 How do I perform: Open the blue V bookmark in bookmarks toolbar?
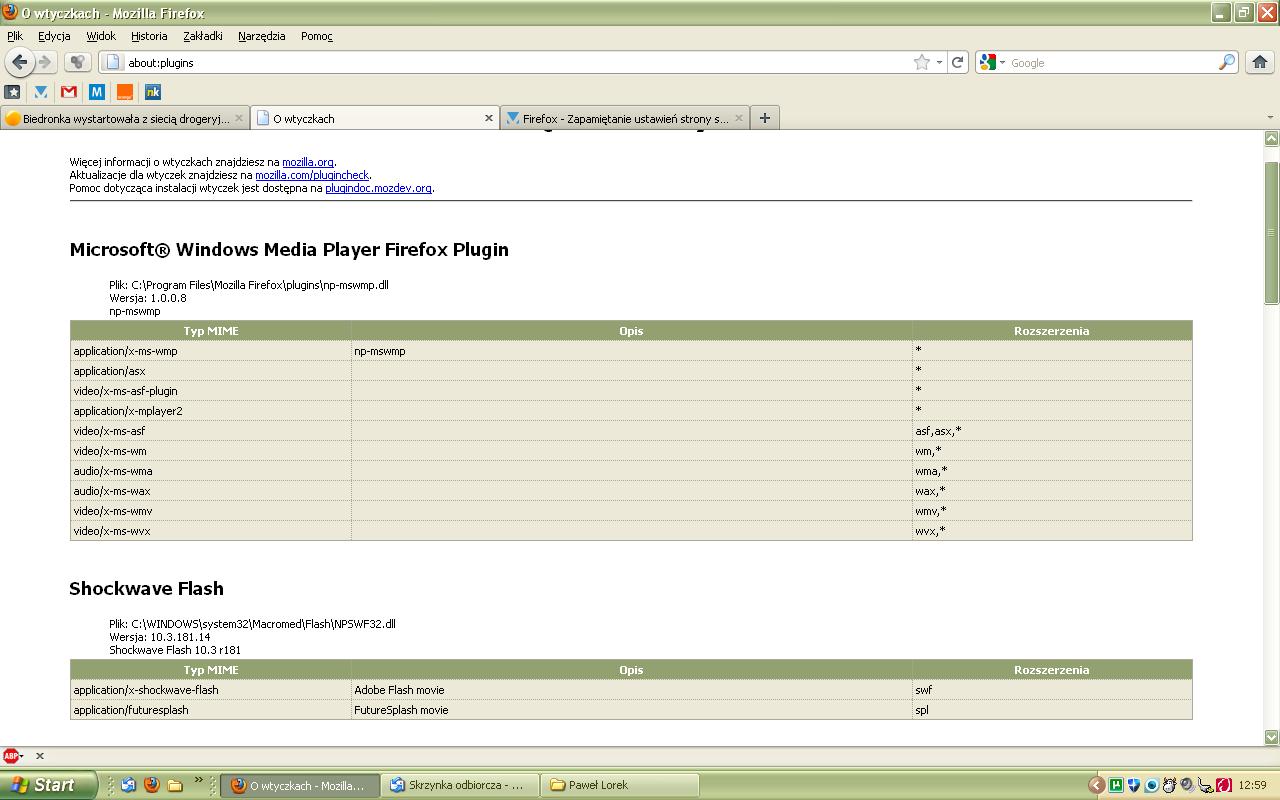point(41,92)
